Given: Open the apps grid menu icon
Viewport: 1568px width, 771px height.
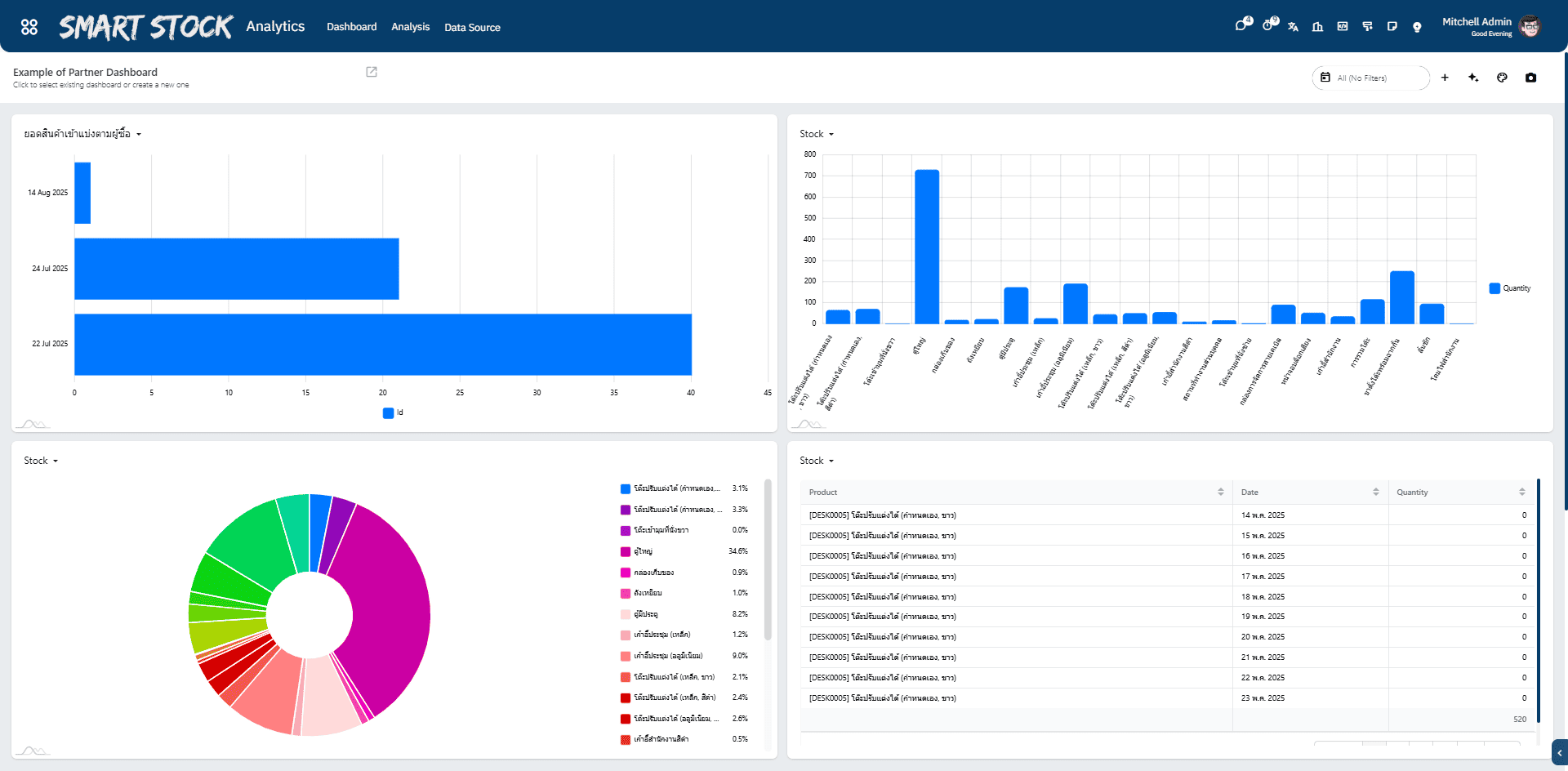Looking at the screenshot, I should pyautogui.click(x=29, y=27).
